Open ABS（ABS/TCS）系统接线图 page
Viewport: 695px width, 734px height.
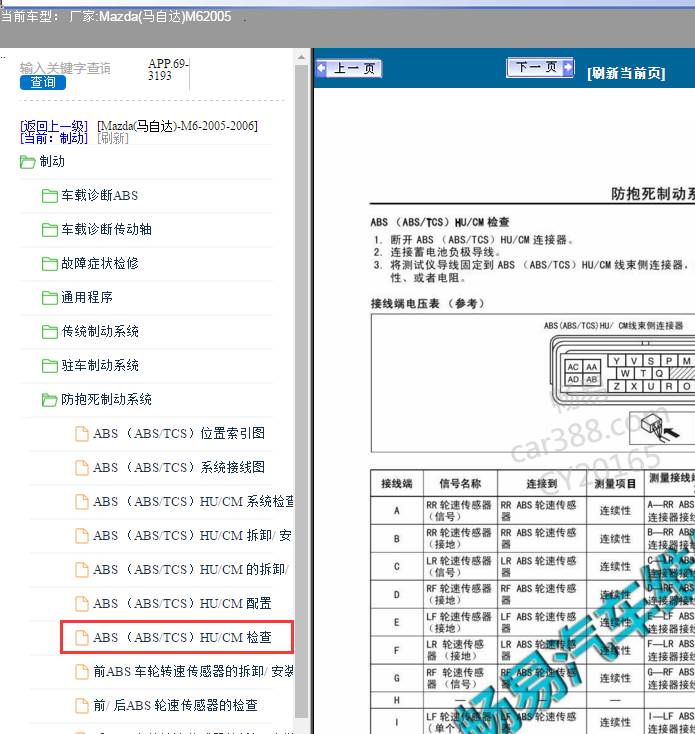179,467
